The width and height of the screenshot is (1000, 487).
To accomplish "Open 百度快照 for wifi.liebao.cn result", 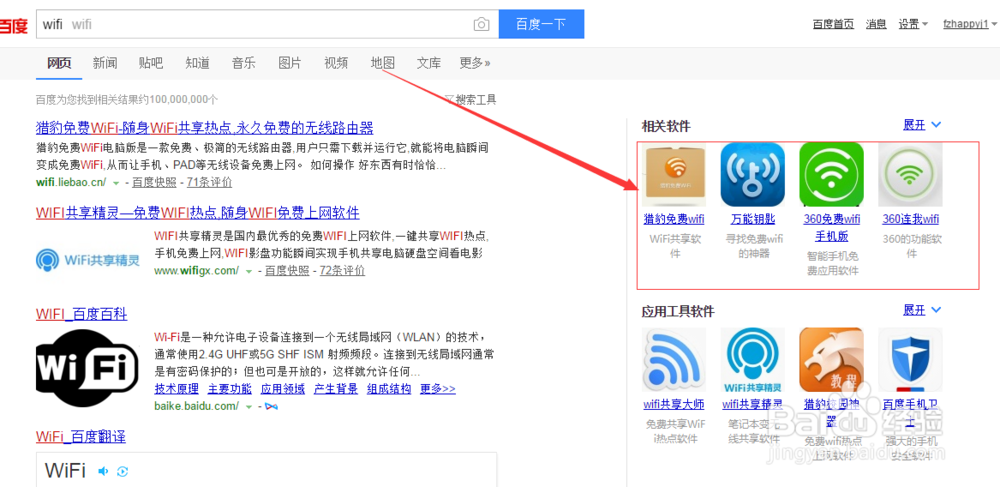I will click(x=154, y=182).
